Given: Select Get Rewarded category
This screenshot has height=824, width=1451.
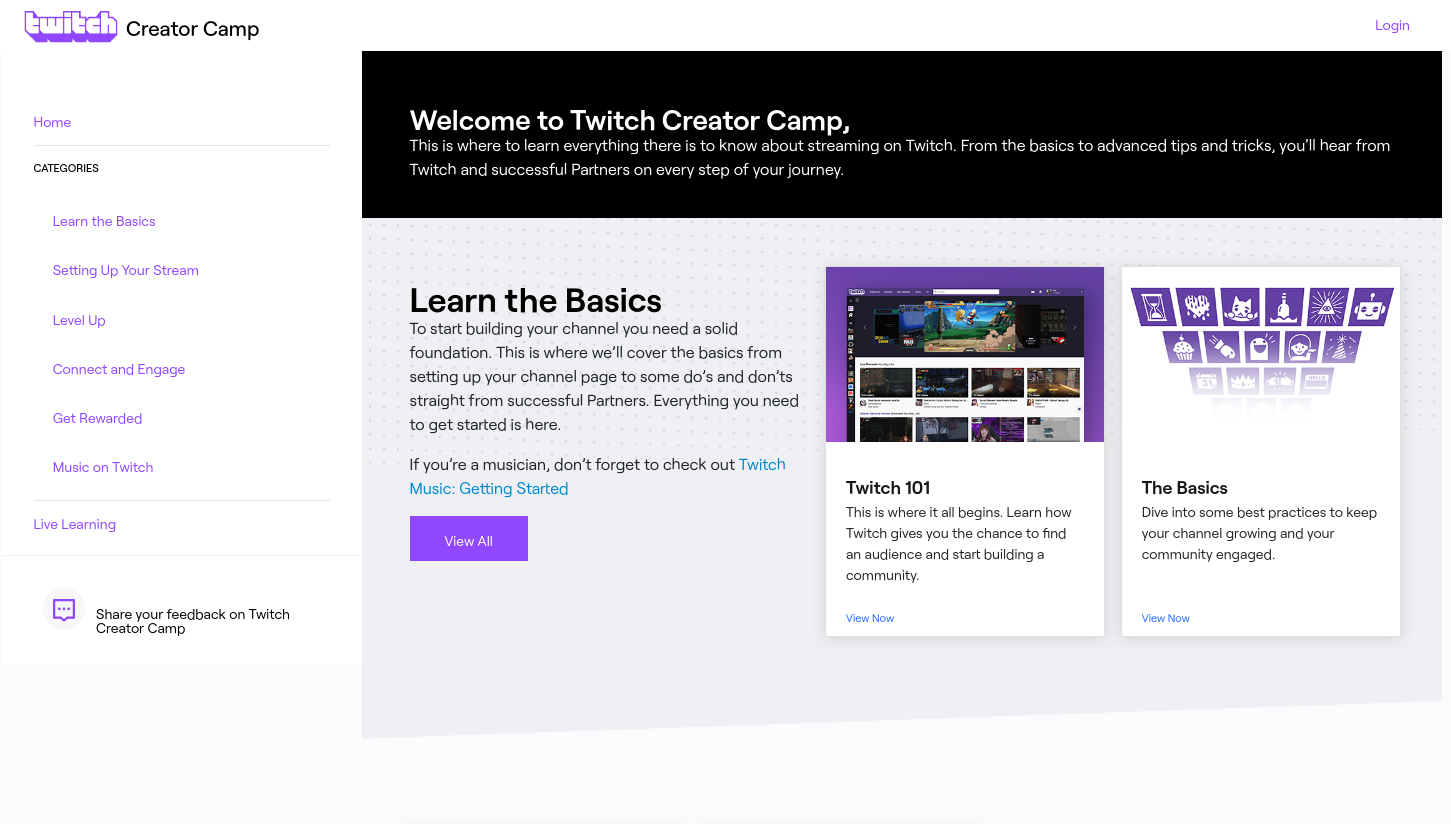Looking at the screenshot, I should (x=97, y=418).
